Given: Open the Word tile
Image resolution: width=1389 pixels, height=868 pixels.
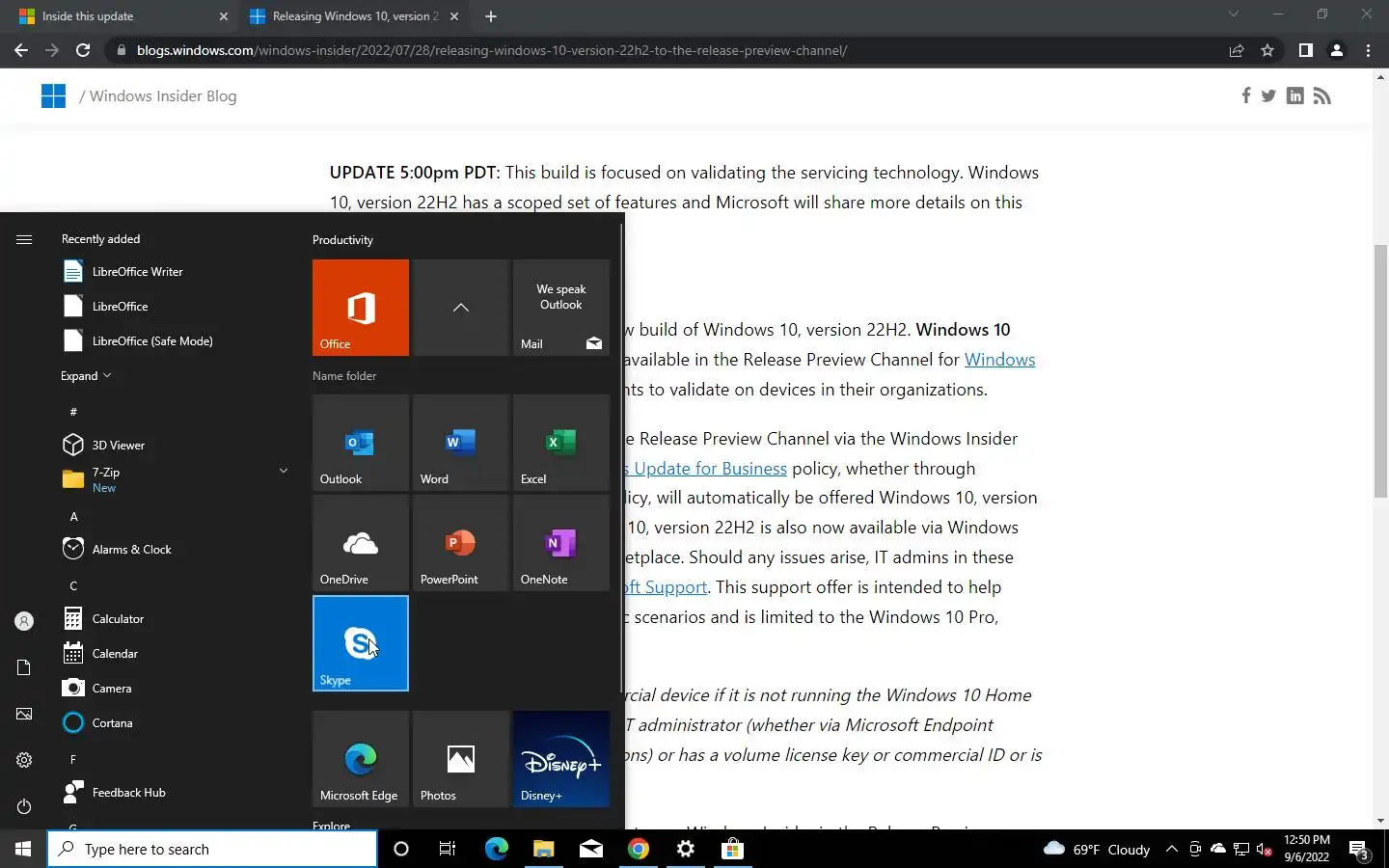Looking at the screenshot, I should (461, 443).
